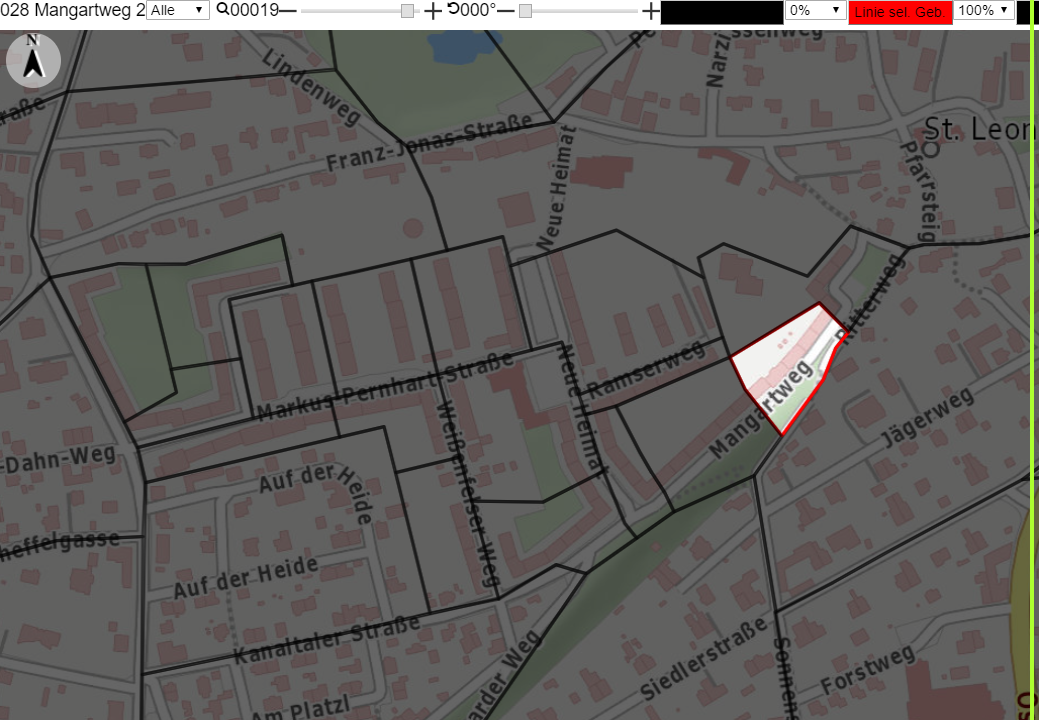Click the wide black color swatch
This screenshot has width=1039, height=720.
(722, 13)
